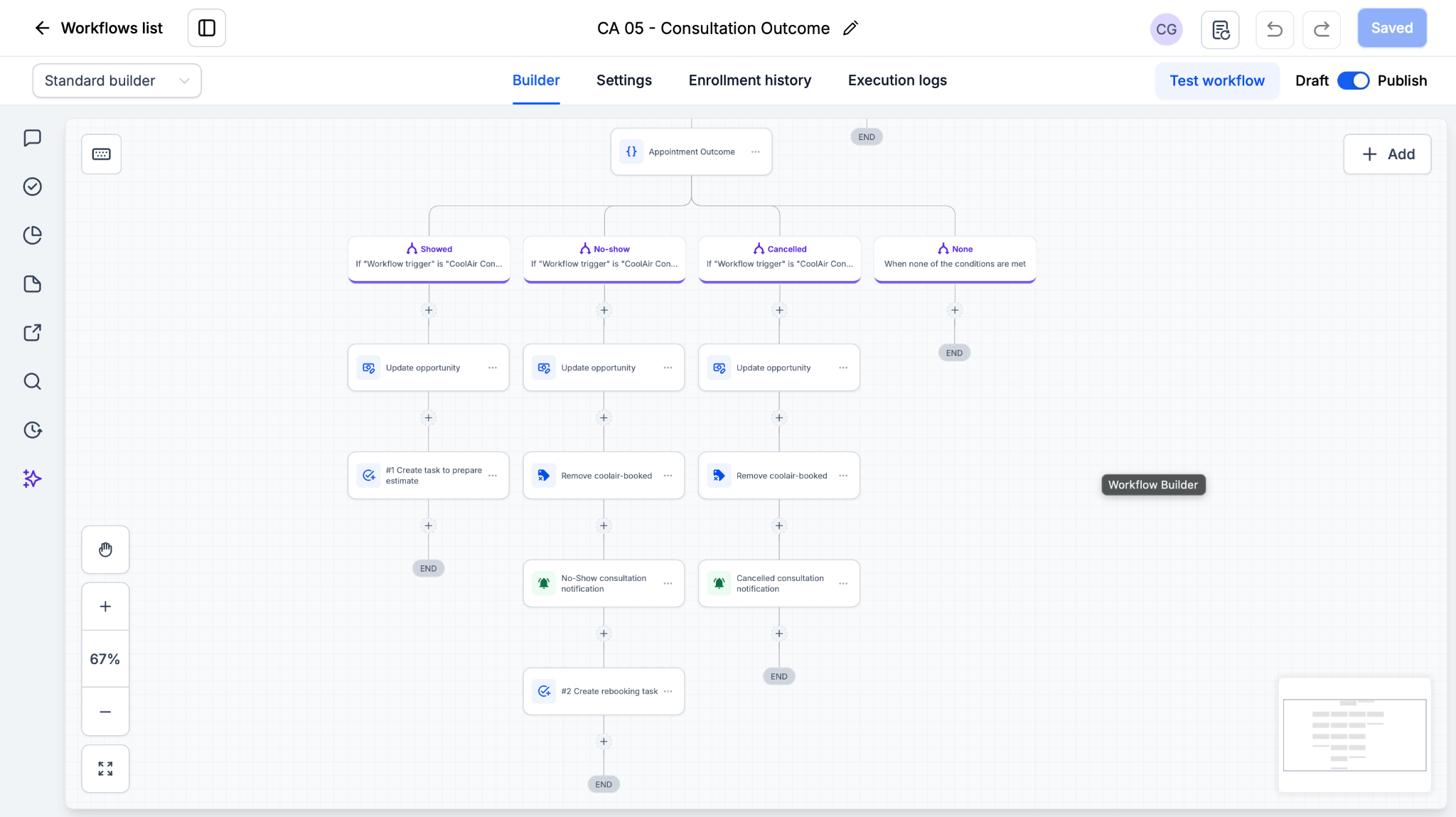Click the Add button on canvas

point(1387,154)
